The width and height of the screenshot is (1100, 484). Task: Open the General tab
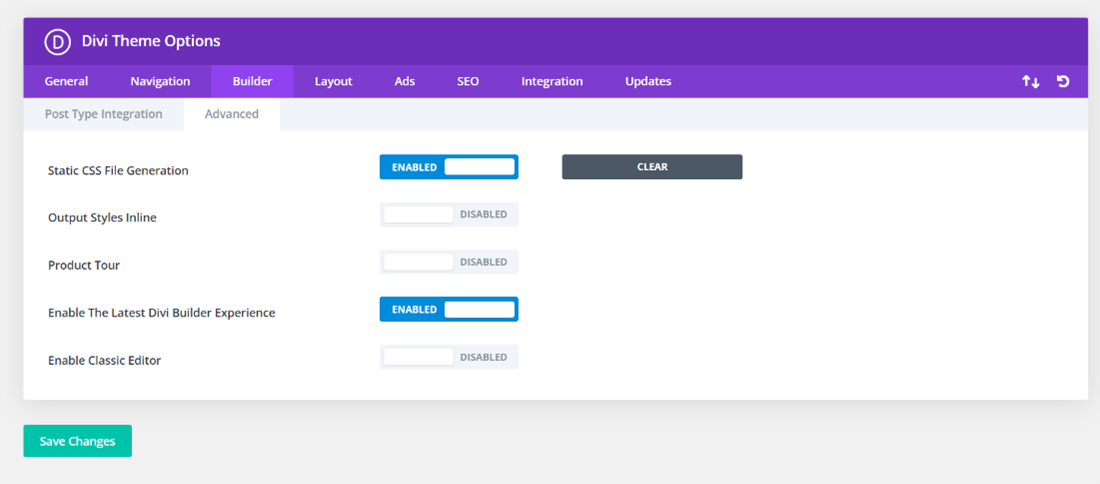[x=66, y=81]
